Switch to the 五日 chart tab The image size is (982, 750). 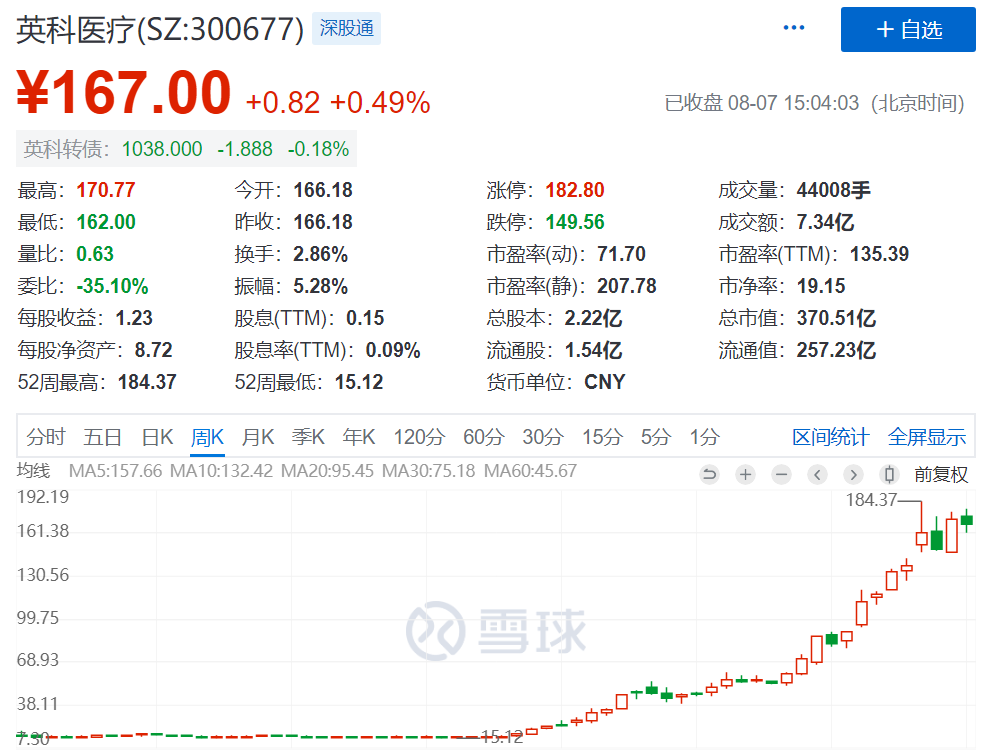tap(103, 437)
